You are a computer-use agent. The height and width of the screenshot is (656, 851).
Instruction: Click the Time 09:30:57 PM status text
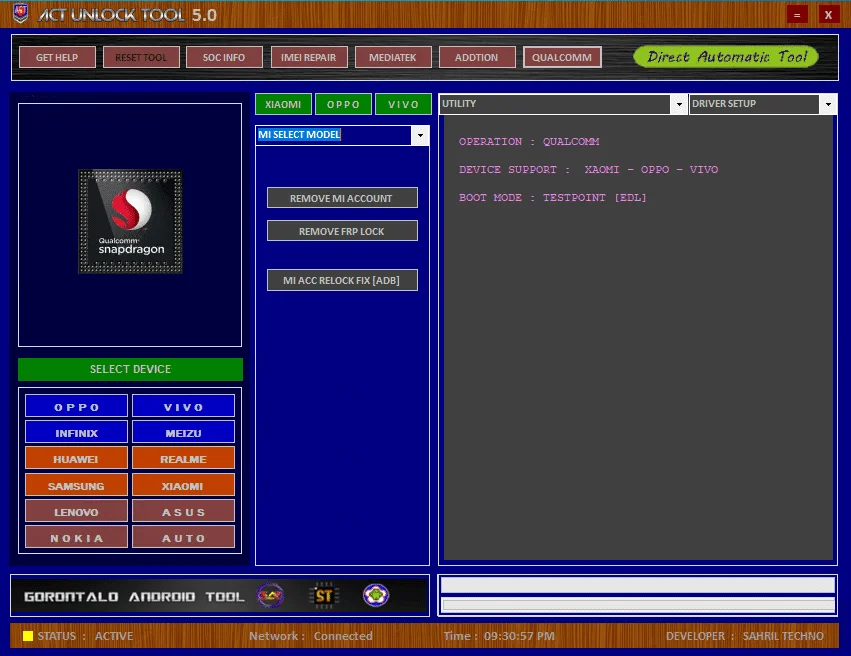pos(499,636)
